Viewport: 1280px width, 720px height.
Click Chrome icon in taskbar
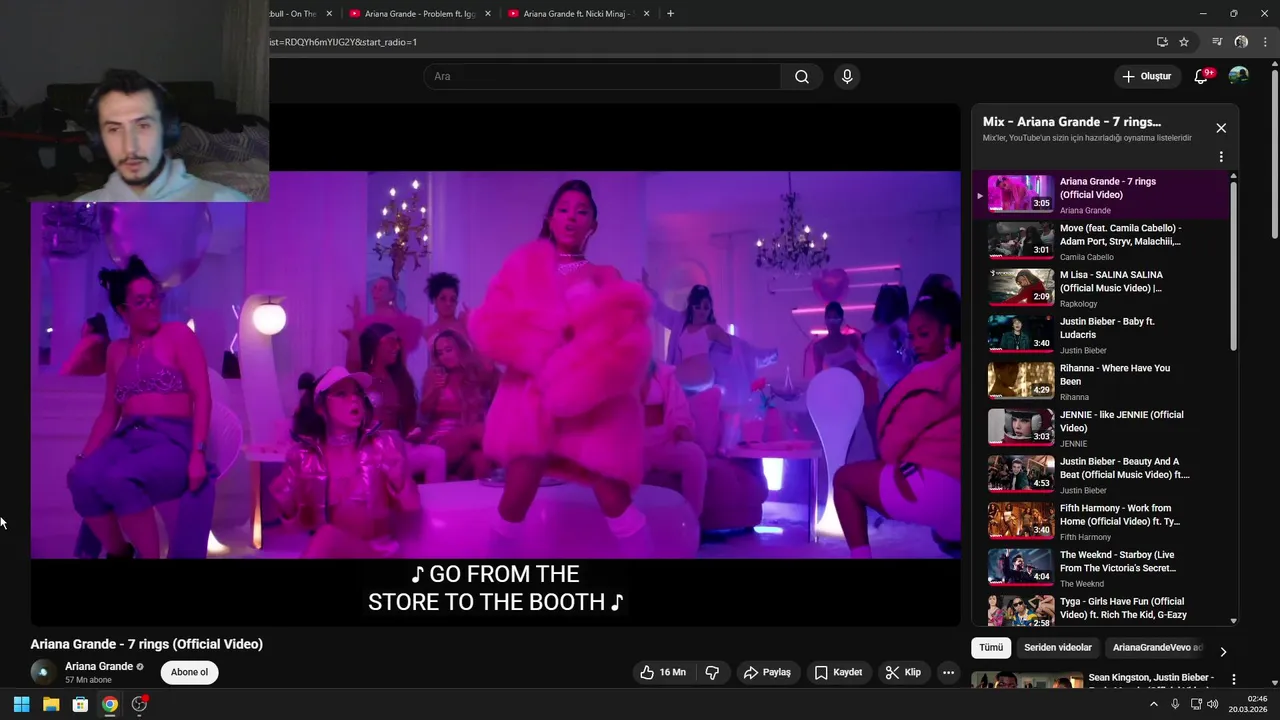[x=110, y=704]
